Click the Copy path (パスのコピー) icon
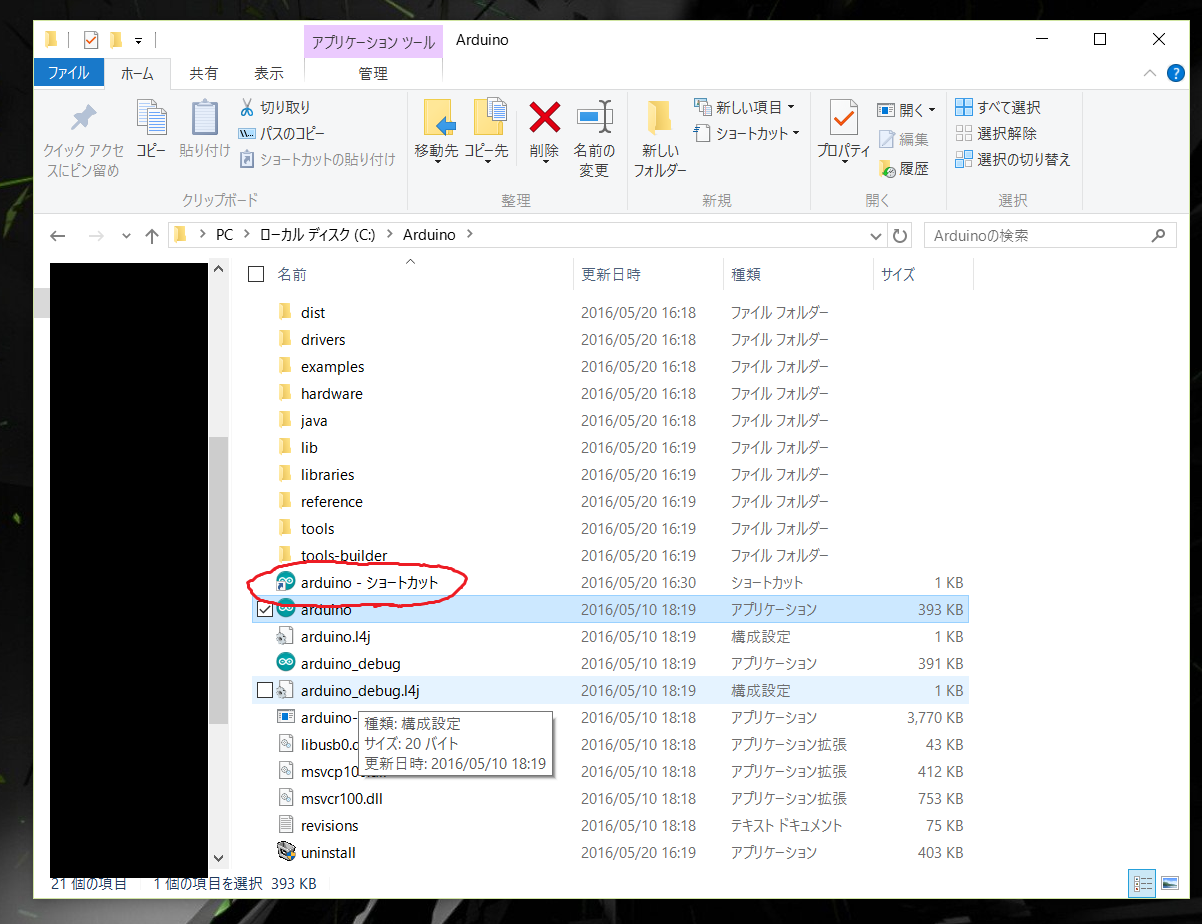Image resolution: width=1202 pixels, height=924 pixels. [247, 133]
